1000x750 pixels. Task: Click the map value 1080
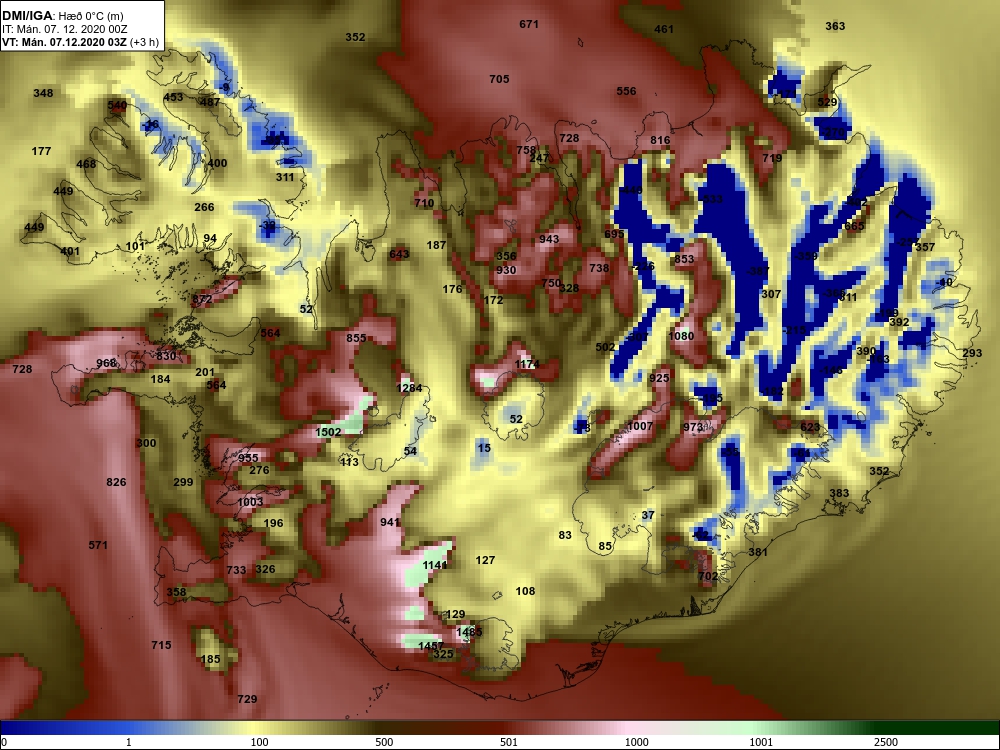(x=681, y=336)
